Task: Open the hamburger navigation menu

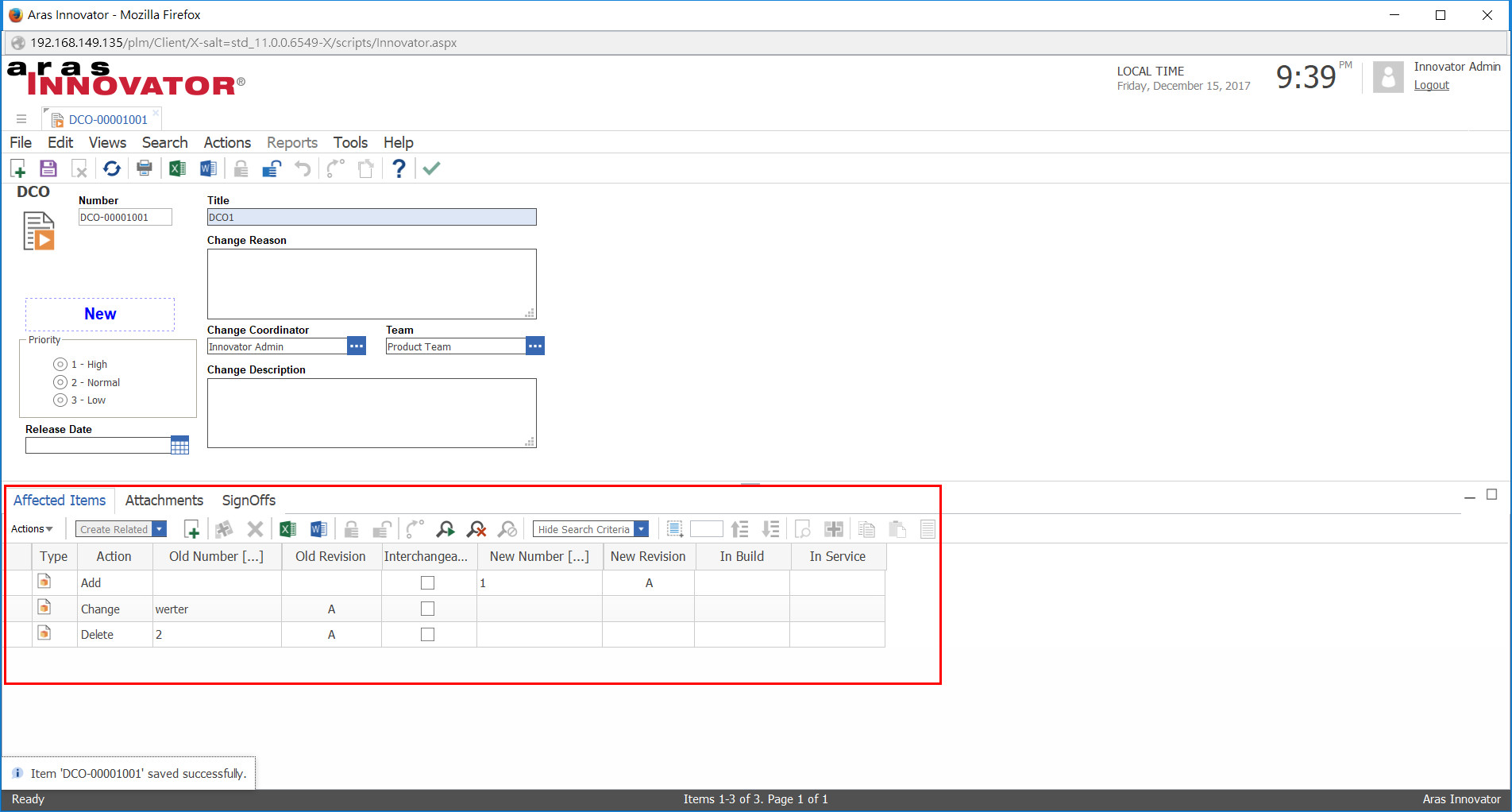Action: tap(21, 119)
